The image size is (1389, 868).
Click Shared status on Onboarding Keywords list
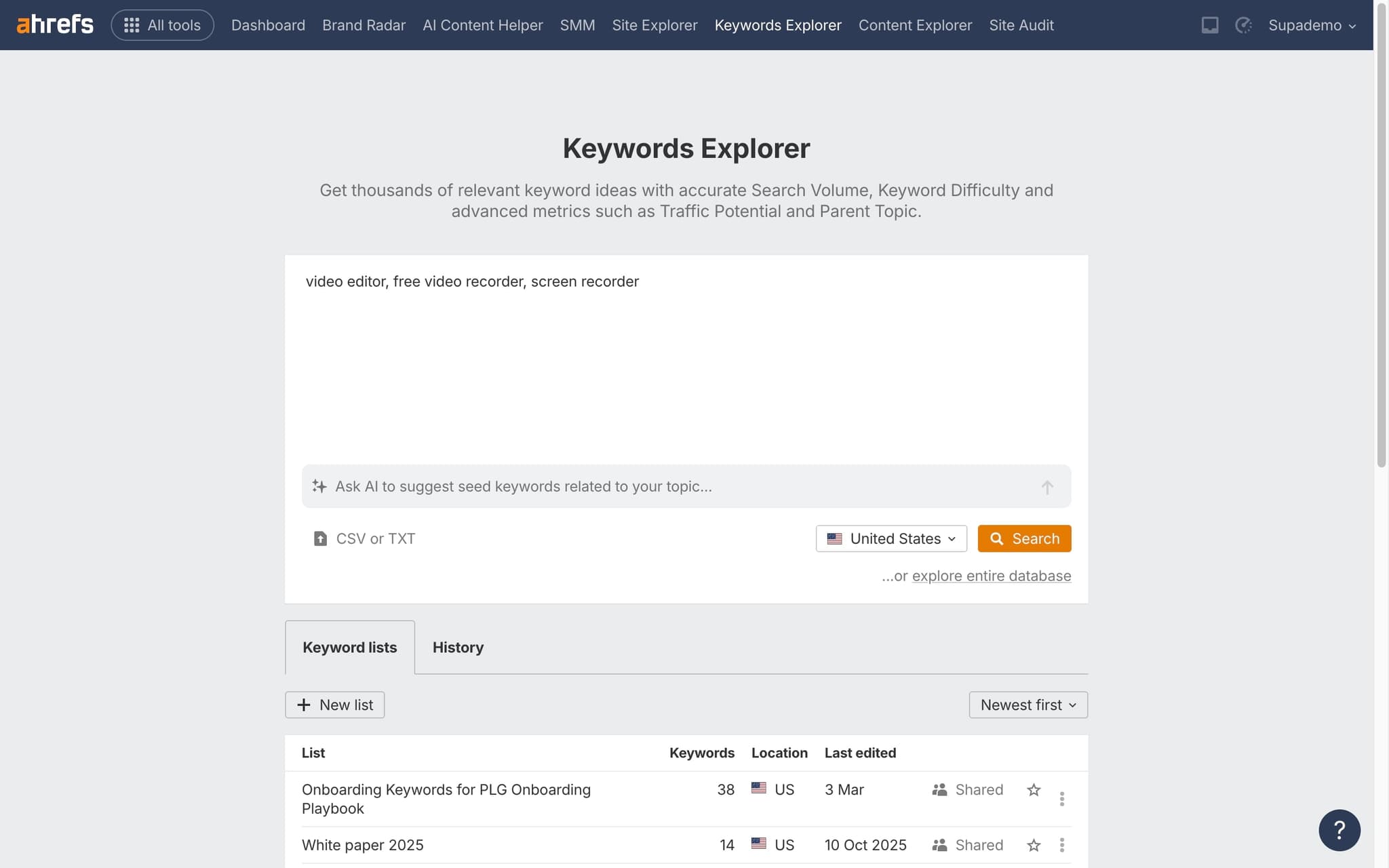967,789
